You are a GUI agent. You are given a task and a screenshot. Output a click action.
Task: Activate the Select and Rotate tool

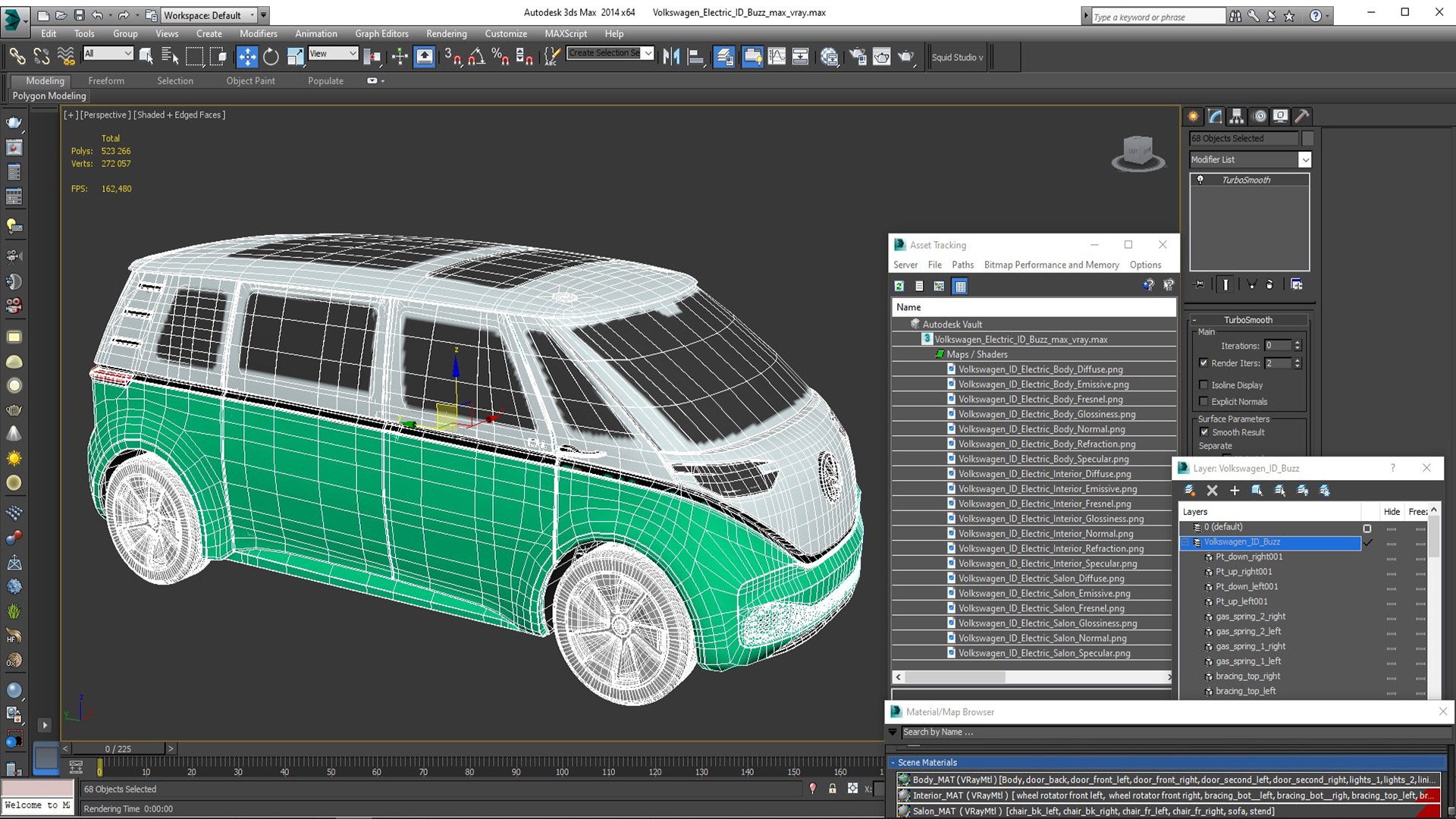point(271,56)
